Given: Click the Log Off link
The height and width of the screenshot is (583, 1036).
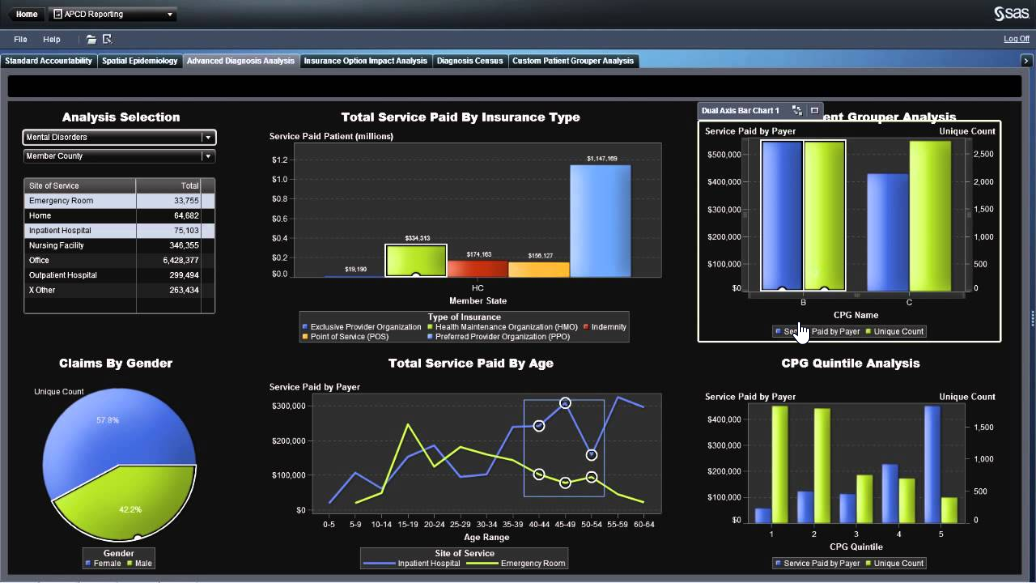Looking at the screenshot, I should (1016, 39).
